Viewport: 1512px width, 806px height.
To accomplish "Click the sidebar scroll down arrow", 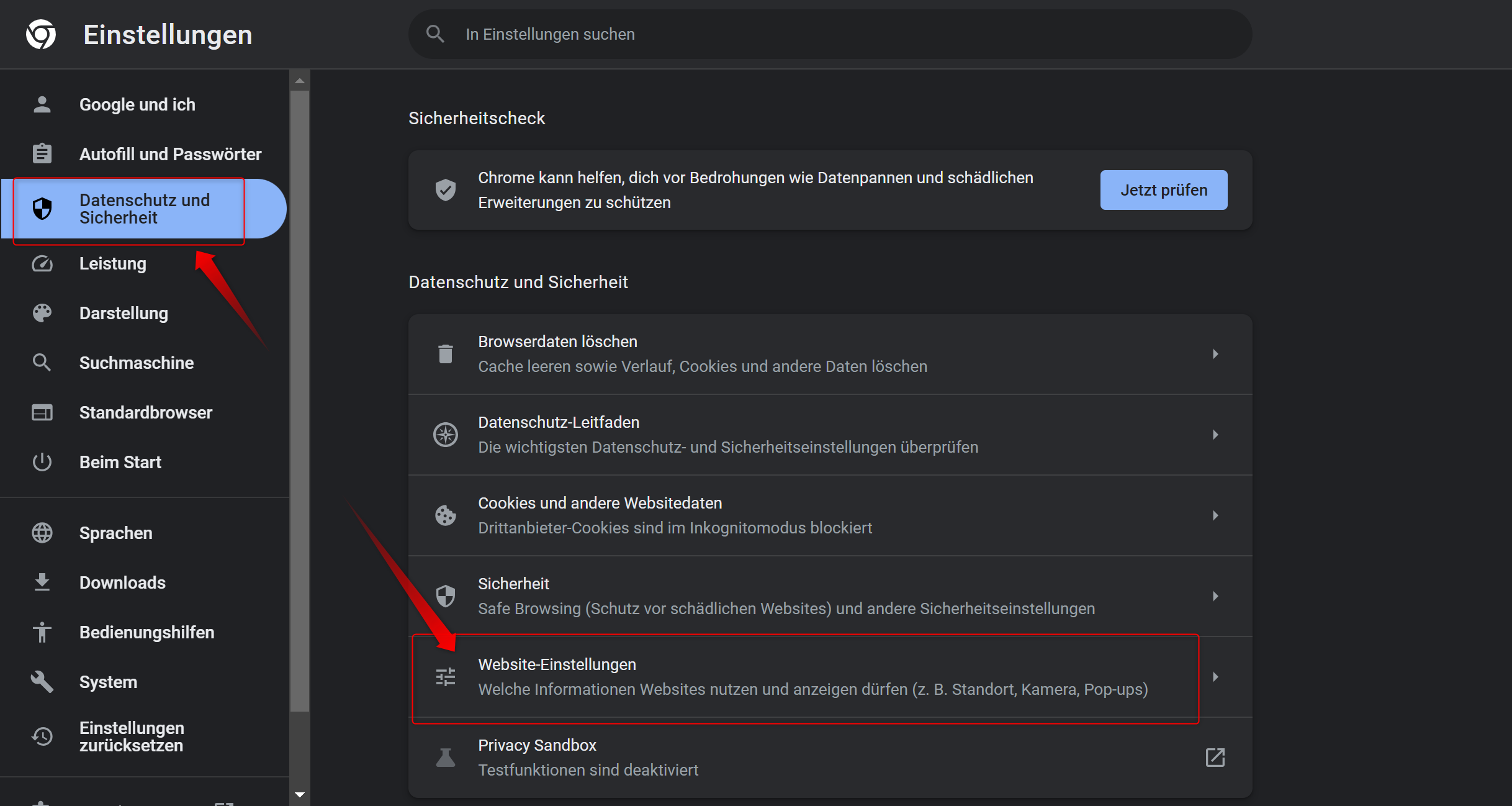I will pos(300,795).
